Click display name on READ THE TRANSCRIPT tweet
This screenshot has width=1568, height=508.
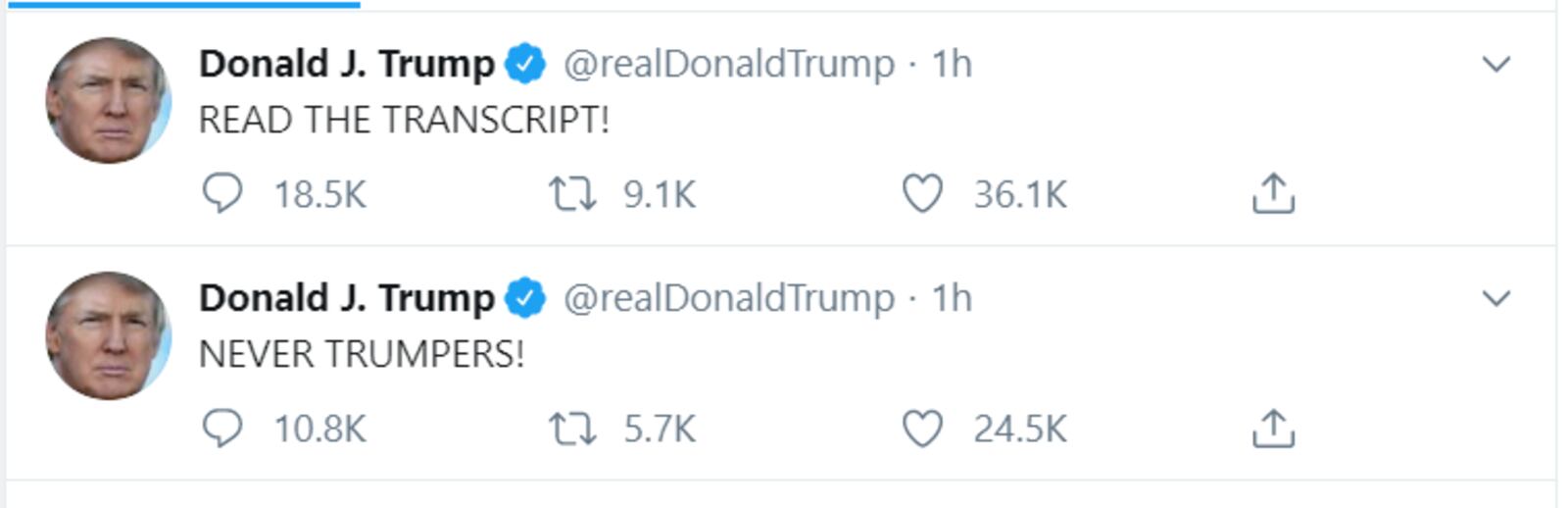(347, 64)
